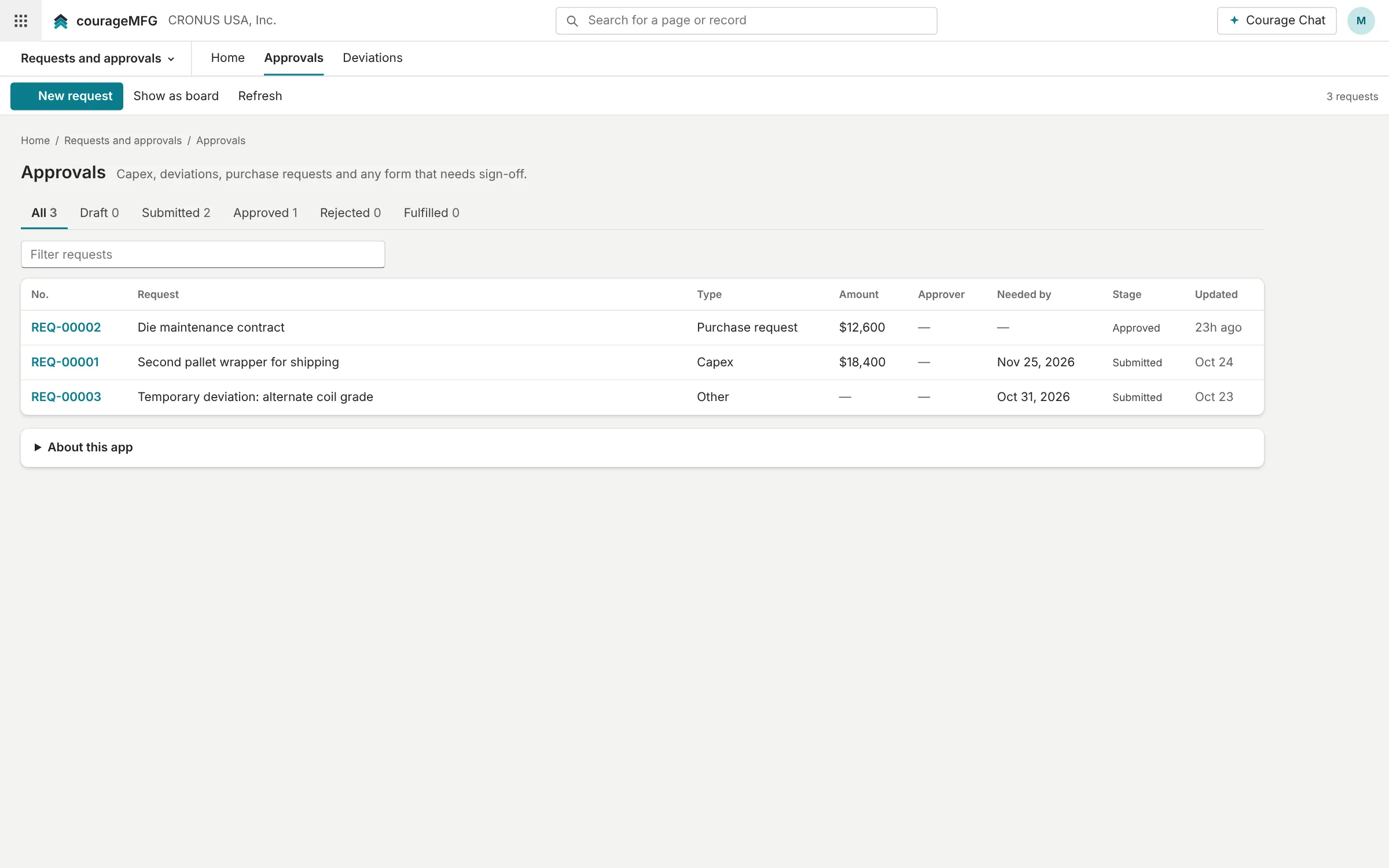This screenshot has height=868, width=1389.
Task: Open the app launcher grid icon
Action: (x=21, y=21)
